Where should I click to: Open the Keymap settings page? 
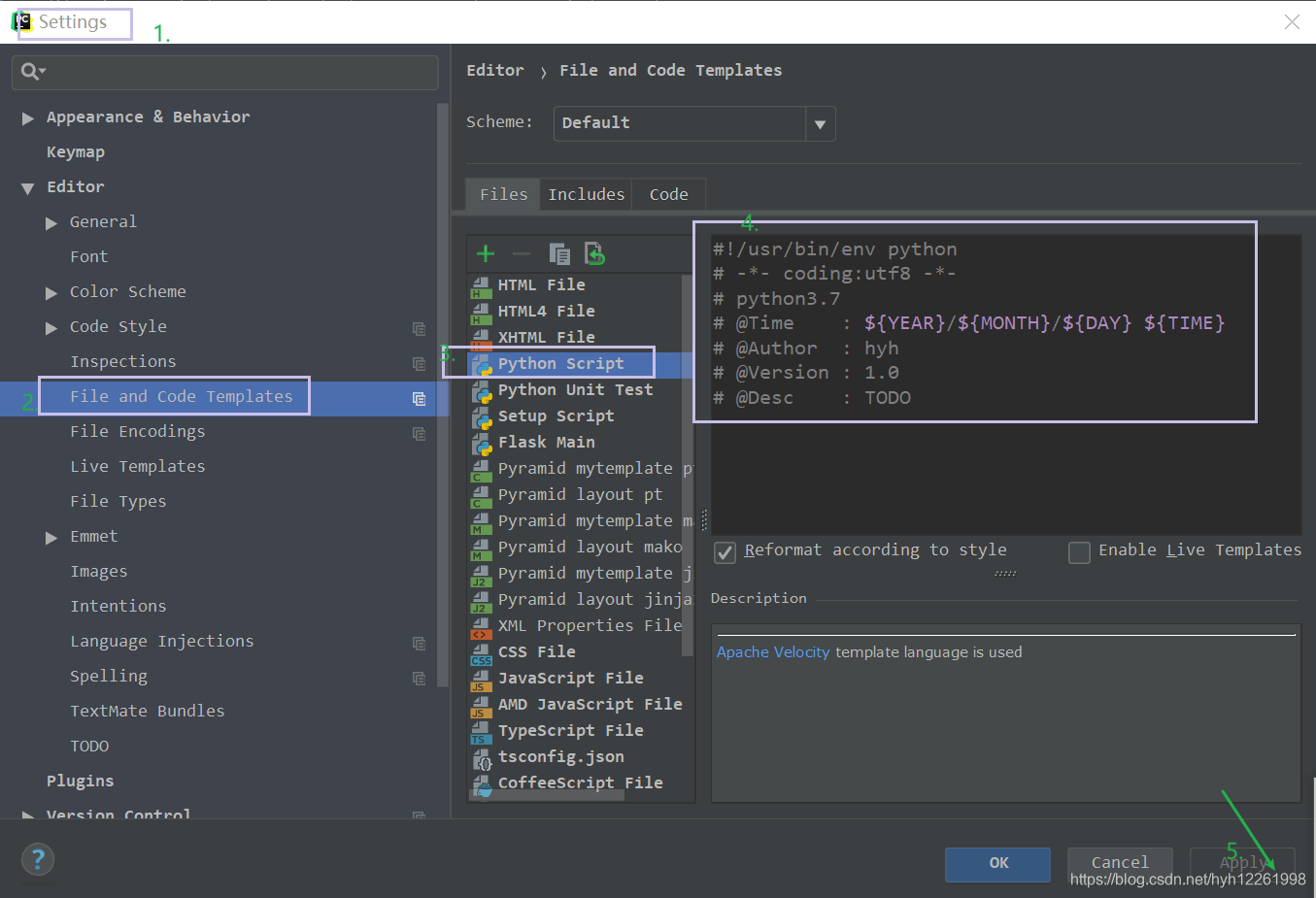[76, 151]
